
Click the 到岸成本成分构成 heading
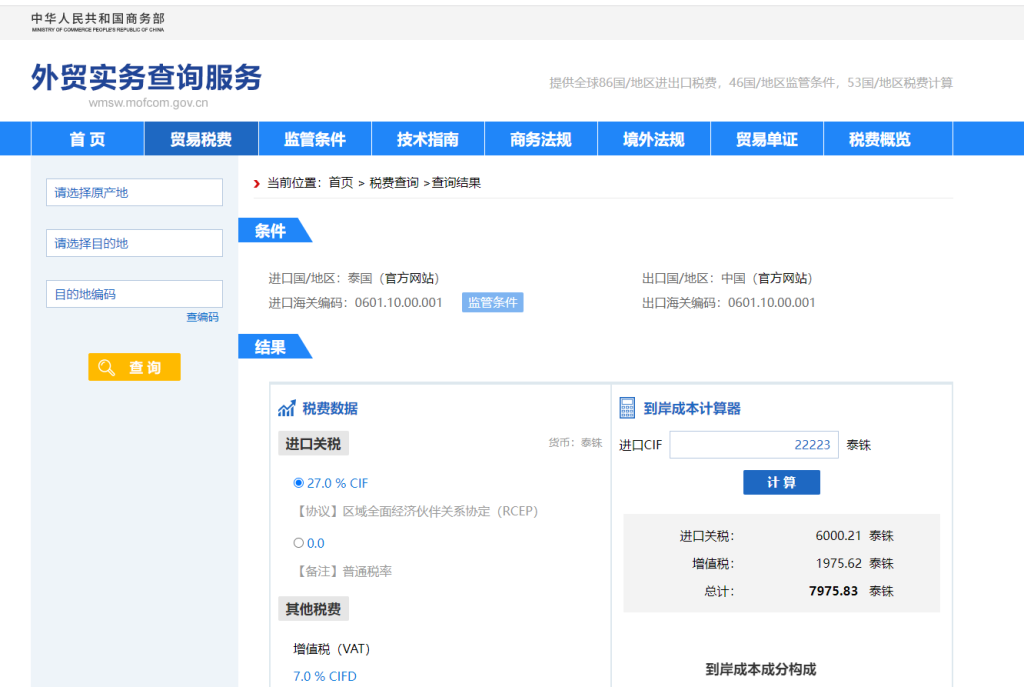coord(761,669)
